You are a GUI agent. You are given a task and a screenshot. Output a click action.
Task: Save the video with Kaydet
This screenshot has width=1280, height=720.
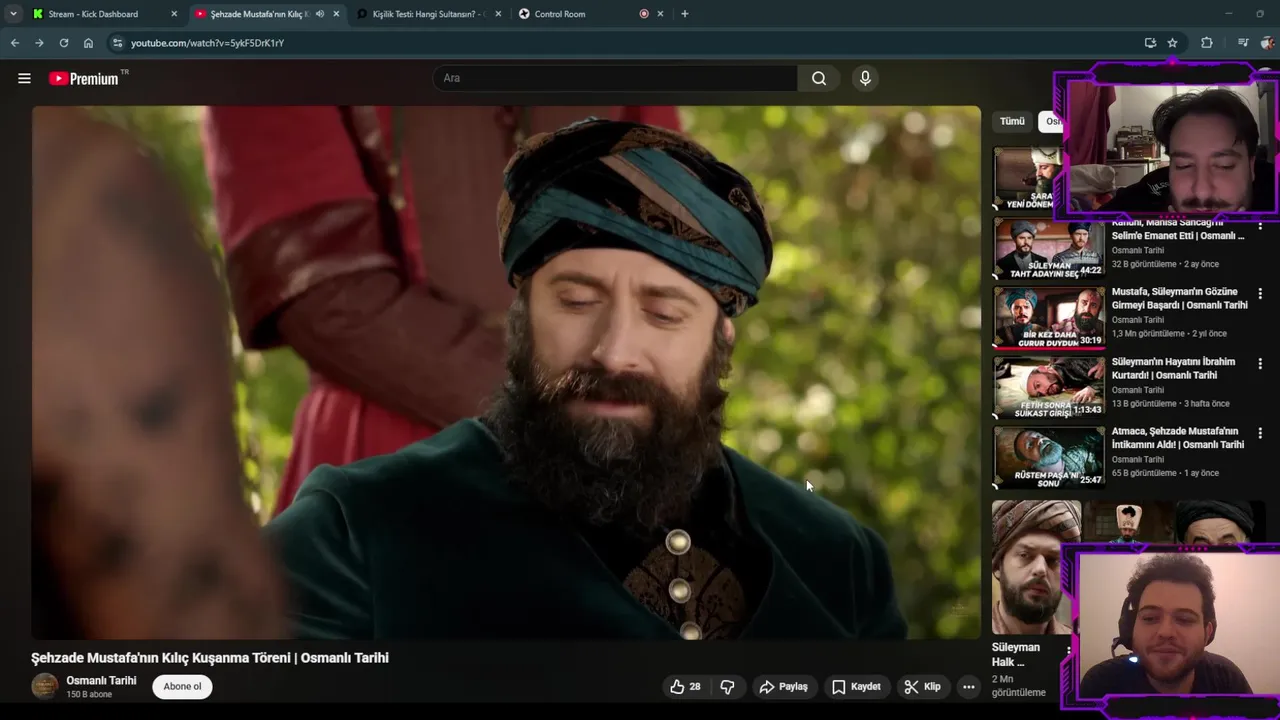pos(856,687)
